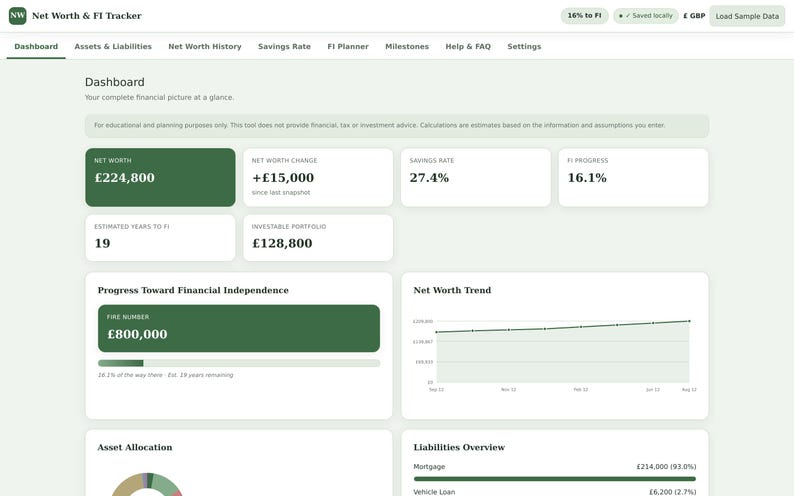
Task: Click the Net Worth Tracker title
Action: point(87,16)
